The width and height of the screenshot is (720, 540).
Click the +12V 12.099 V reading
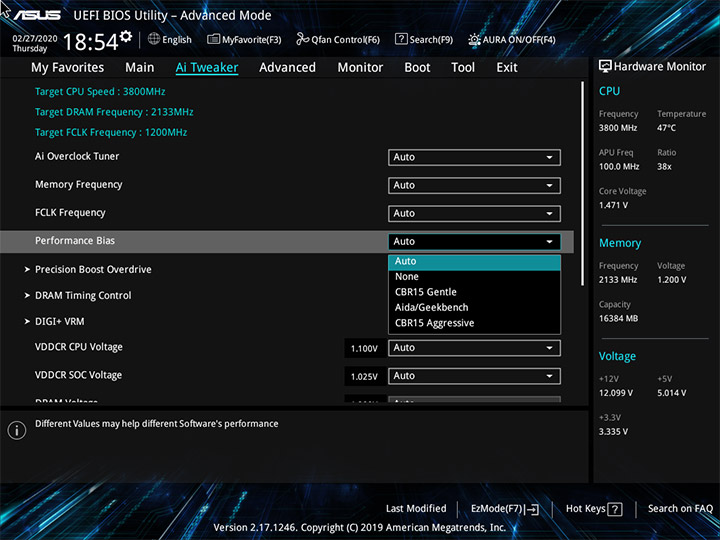point(616,393)
